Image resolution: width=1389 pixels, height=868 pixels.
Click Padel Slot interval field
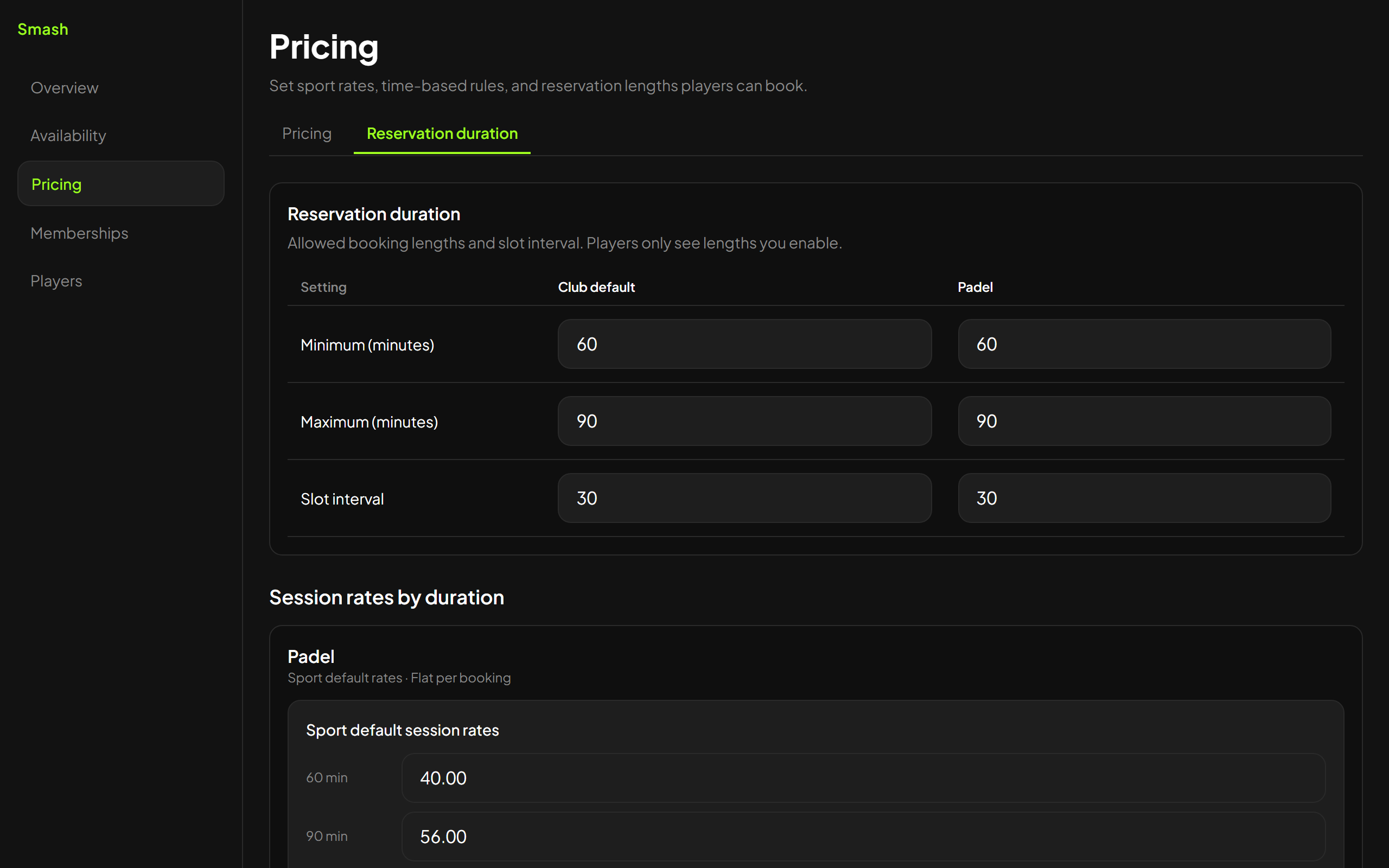pyautogui.click(x=1144, y=497)
